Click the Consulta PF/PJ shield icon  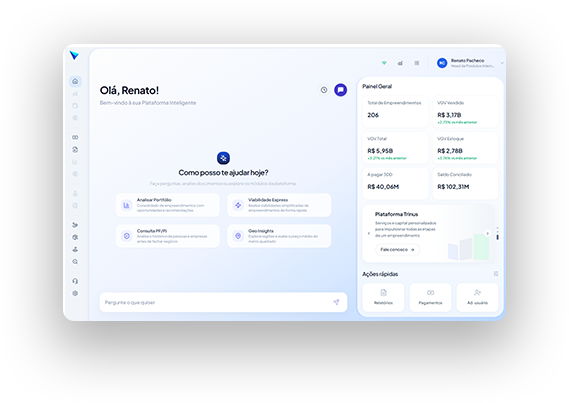tap(126, 236)
